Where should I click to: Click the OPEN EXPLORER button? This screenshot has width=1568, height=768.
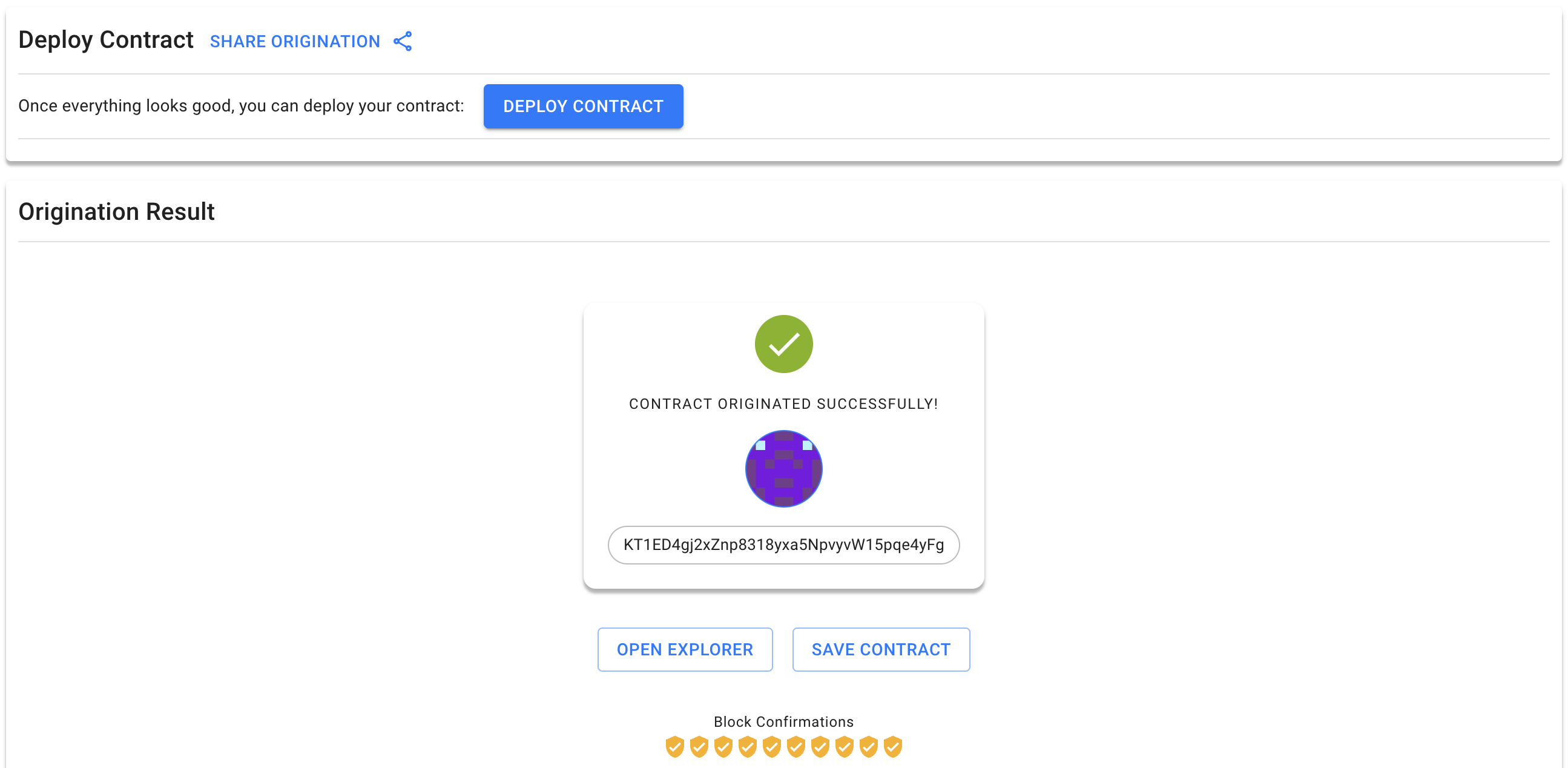684,649
